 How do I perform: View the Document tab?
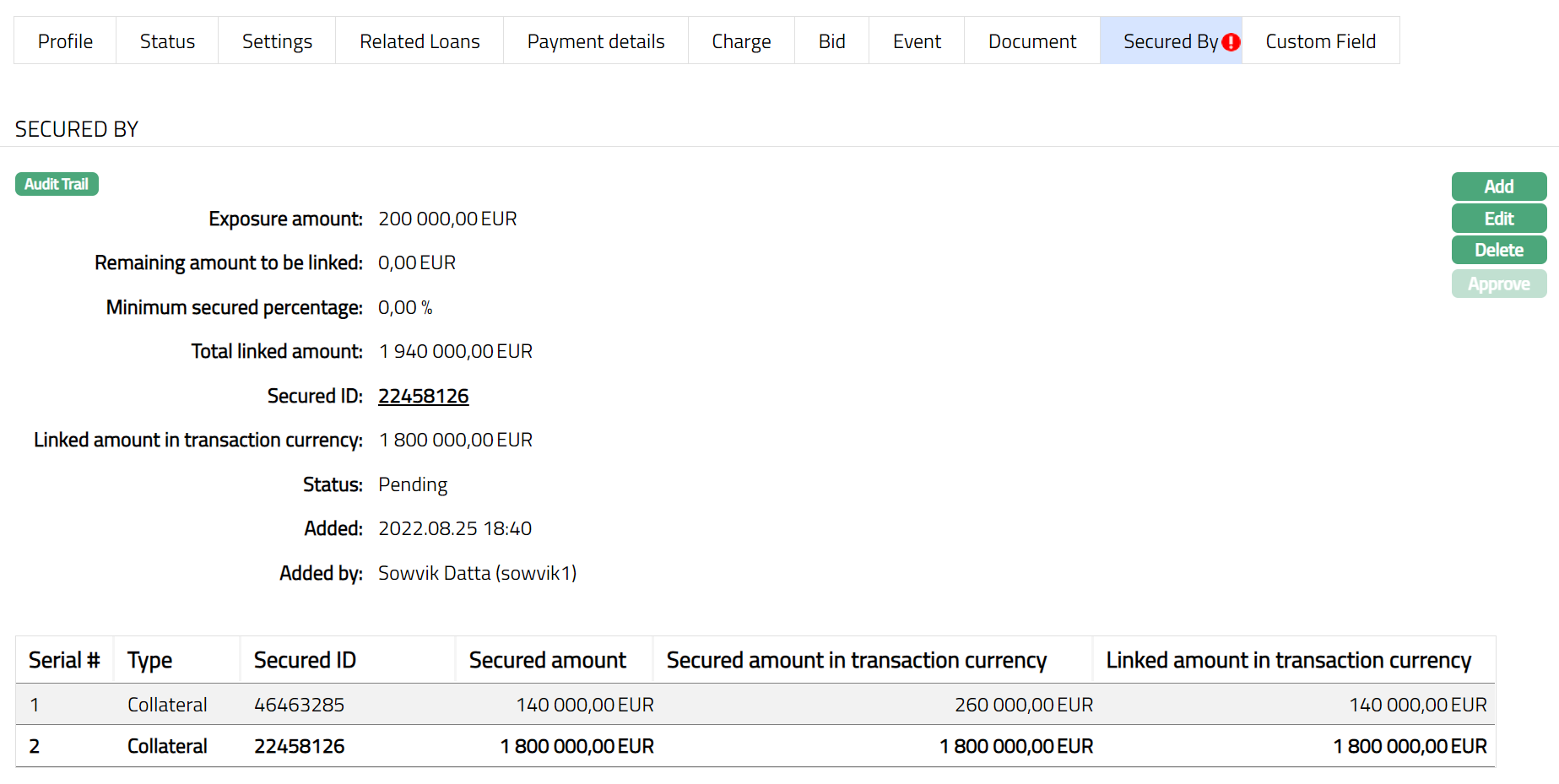(1031, 41)
